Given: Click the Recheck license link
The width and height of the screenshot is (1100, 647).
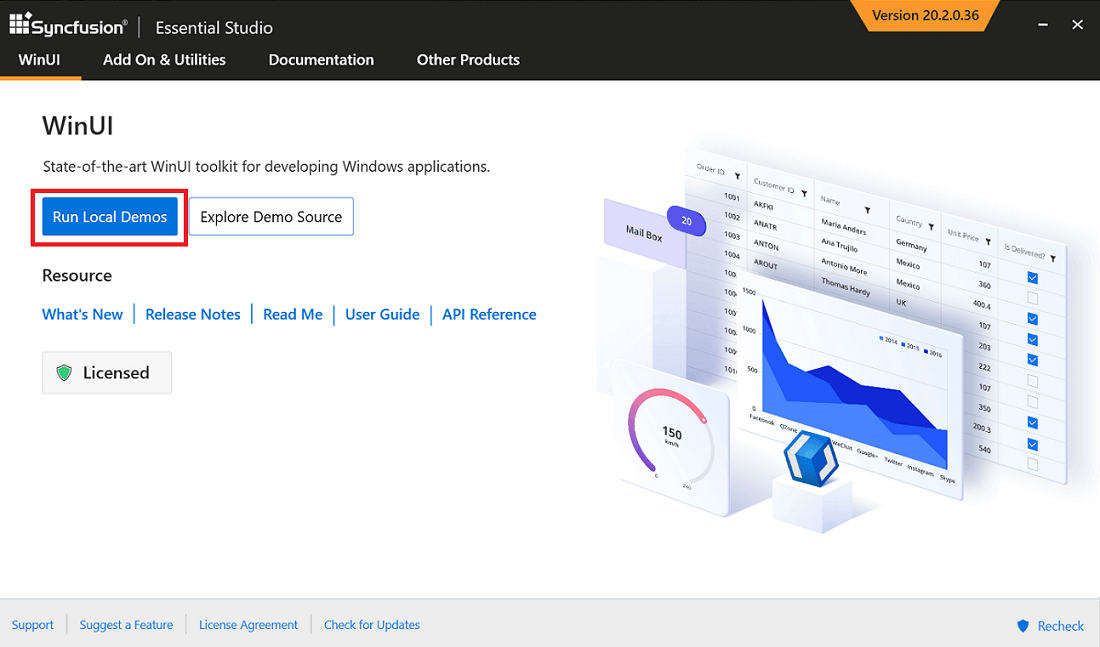Looking at the screenshot, I should click(x=1061, y=625).
